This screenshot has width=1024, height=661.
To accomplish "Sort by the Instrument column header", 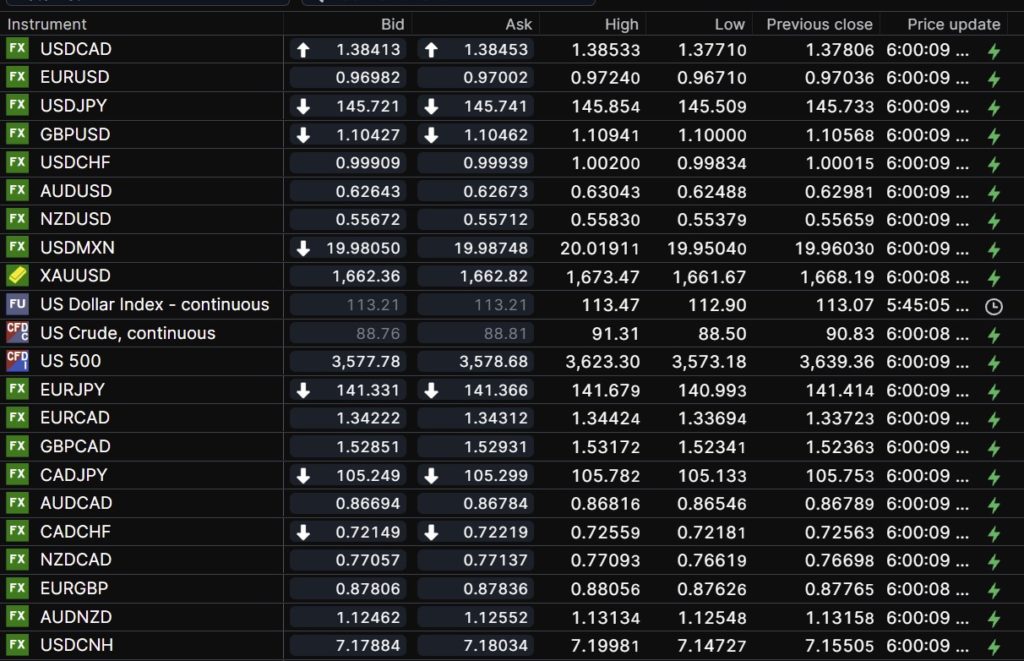I will coord(47,24).
